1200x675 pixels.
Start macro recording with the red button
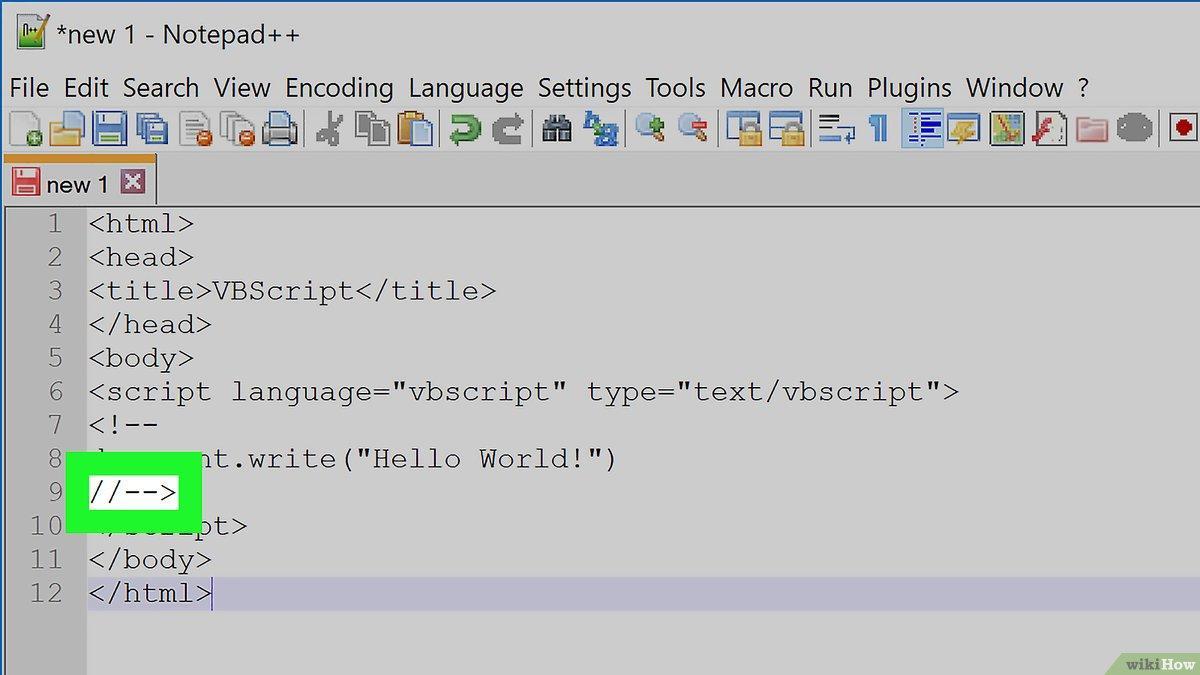(1185, 129)
